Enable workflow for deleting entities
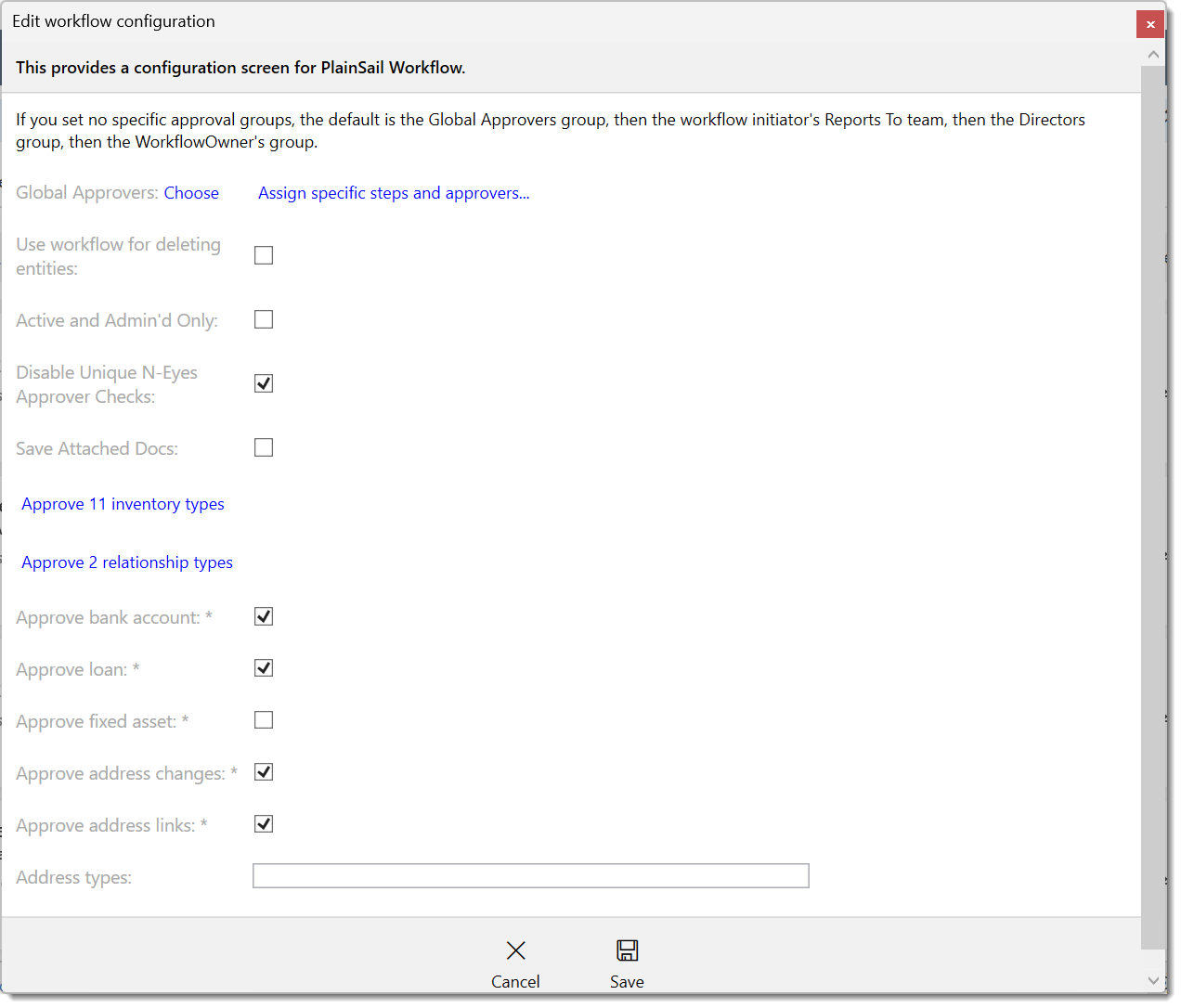 263,254
